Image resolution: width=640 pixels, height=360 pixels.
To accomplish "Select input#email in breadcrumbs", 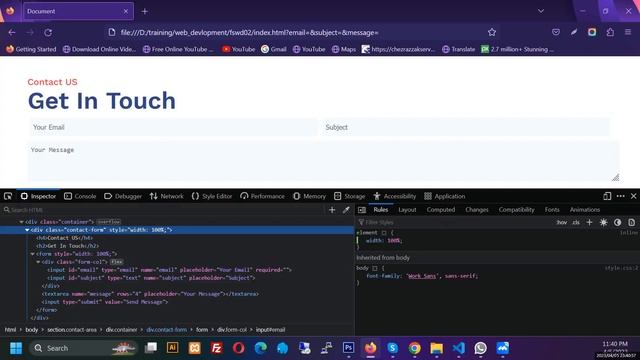I will [271, 330].
